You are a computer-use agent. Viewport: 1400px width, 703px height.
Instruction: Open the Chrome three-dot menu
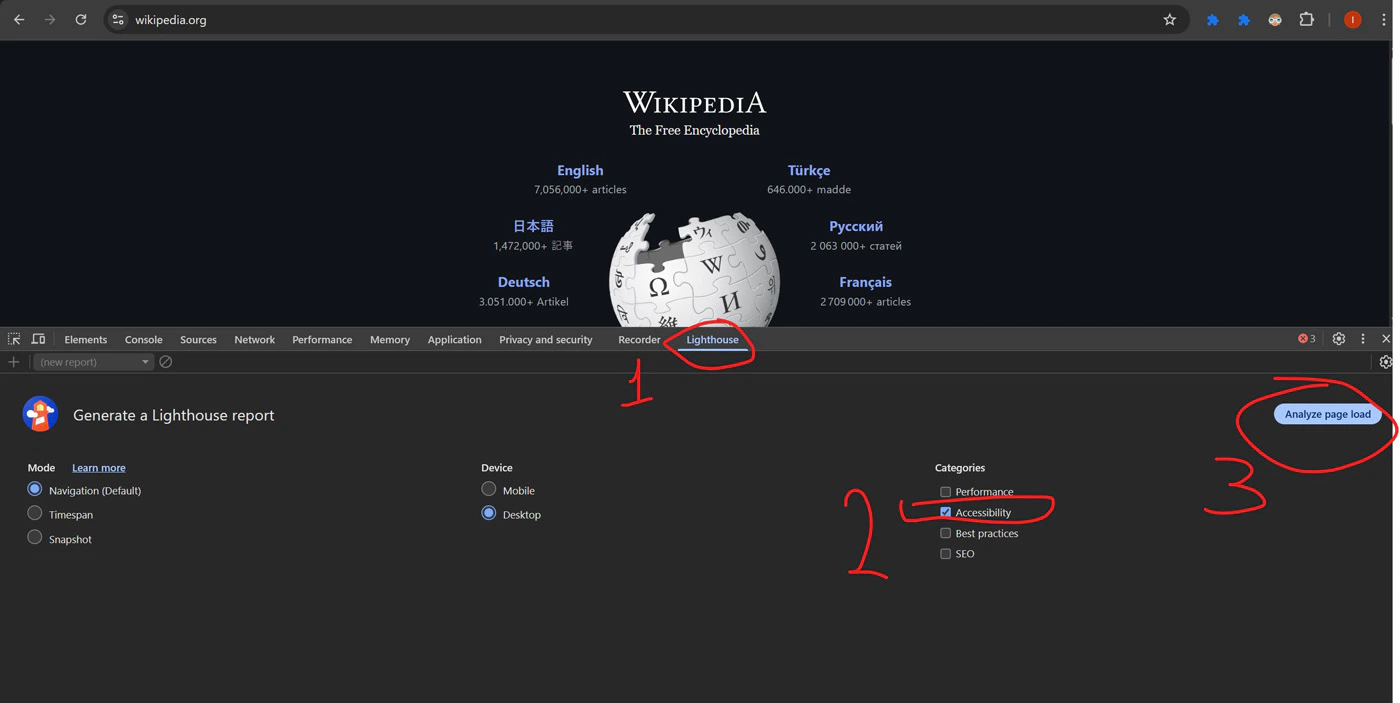tap(1384, 19)
